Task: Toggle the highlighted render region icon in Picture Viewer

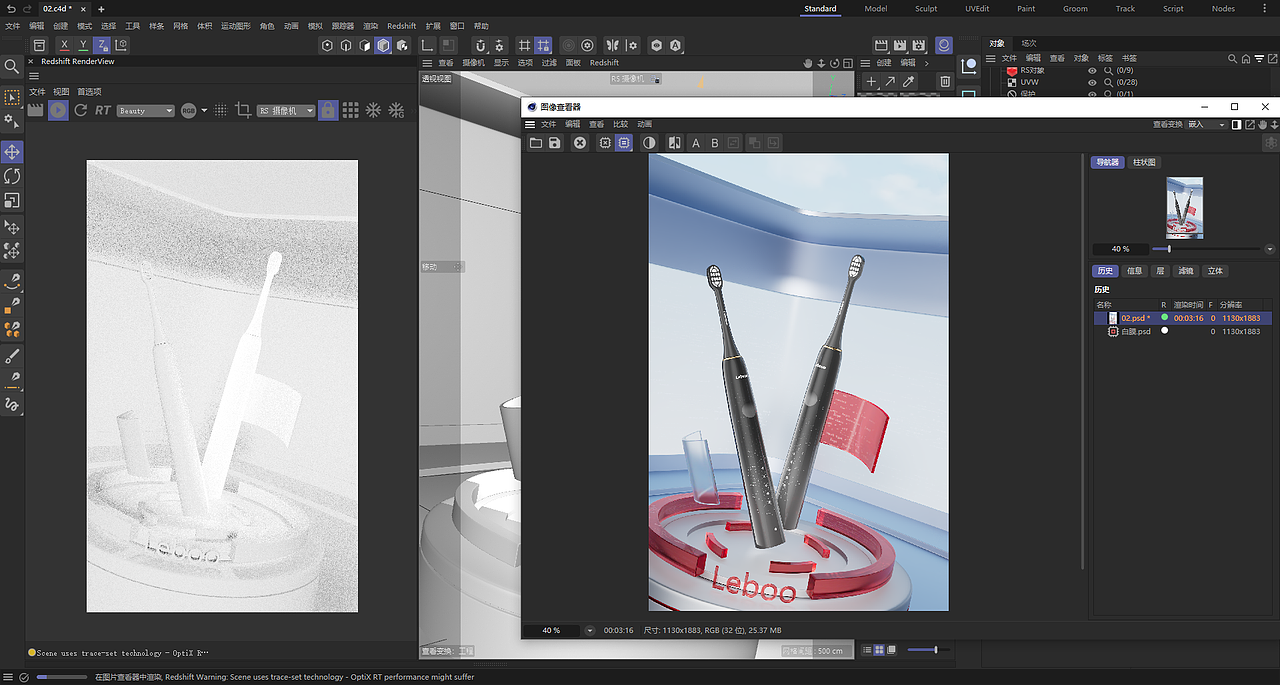Action: point(624,143)
